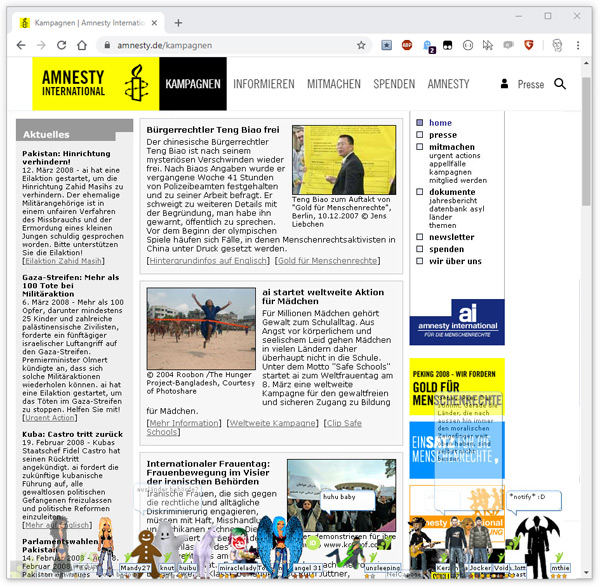The height and width of the screenshot is (586, 600).
Task: Click the white ghost knut avatar
Action: click(x=168, y=544)
